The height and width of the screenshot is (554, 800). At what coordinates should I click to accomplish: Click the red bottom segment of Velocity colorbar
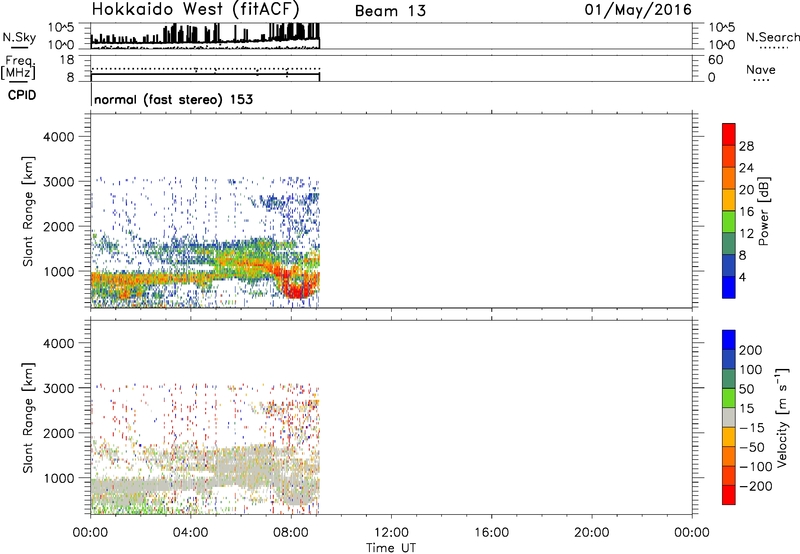(729, 495)
